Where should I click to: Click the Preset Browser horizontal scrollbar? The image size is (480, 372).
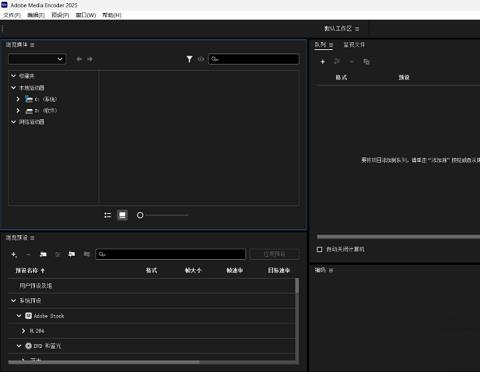[104, 362]
